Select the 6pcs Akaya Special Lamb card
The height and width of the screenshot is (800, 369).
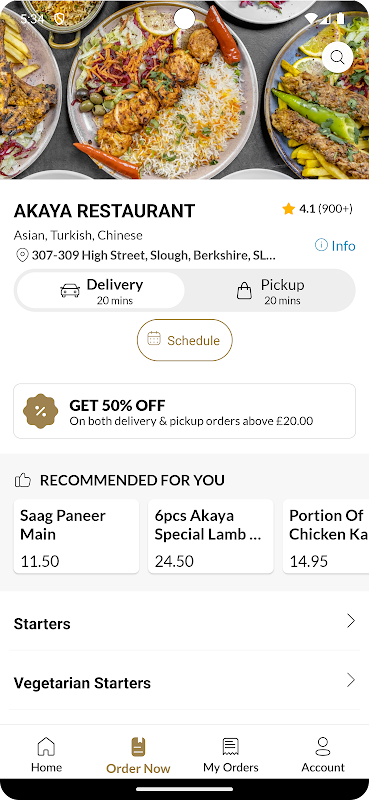point(211,536)
